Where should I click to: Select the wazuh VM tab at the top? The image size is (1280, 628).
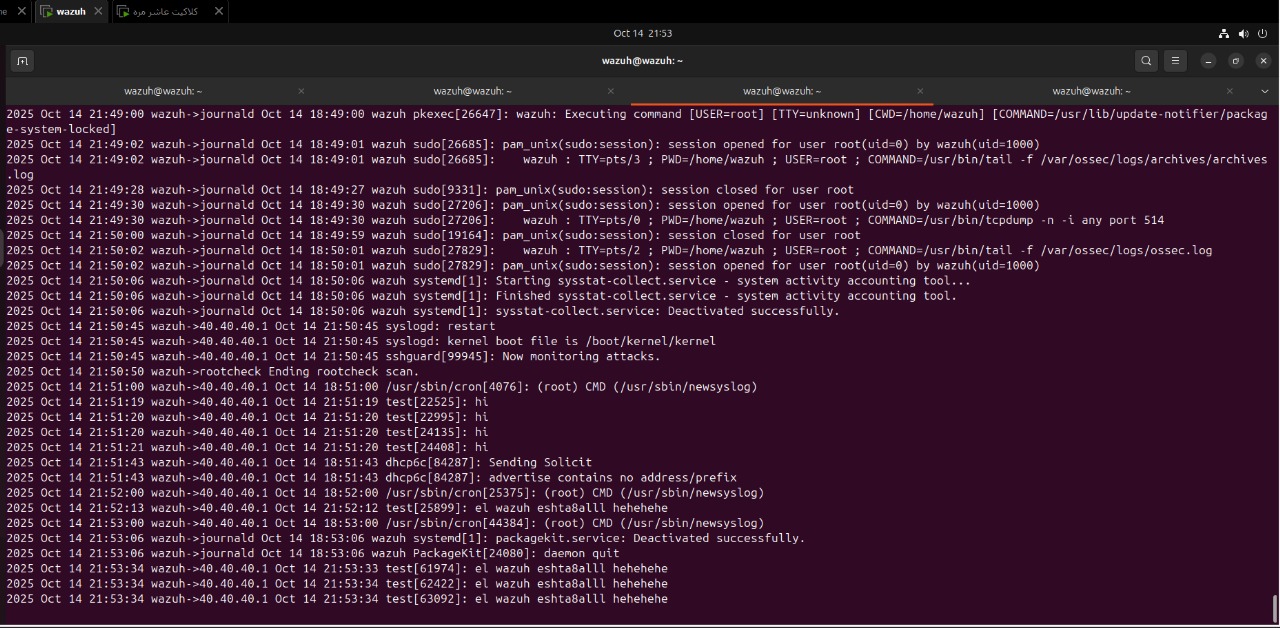pos(70,11)
